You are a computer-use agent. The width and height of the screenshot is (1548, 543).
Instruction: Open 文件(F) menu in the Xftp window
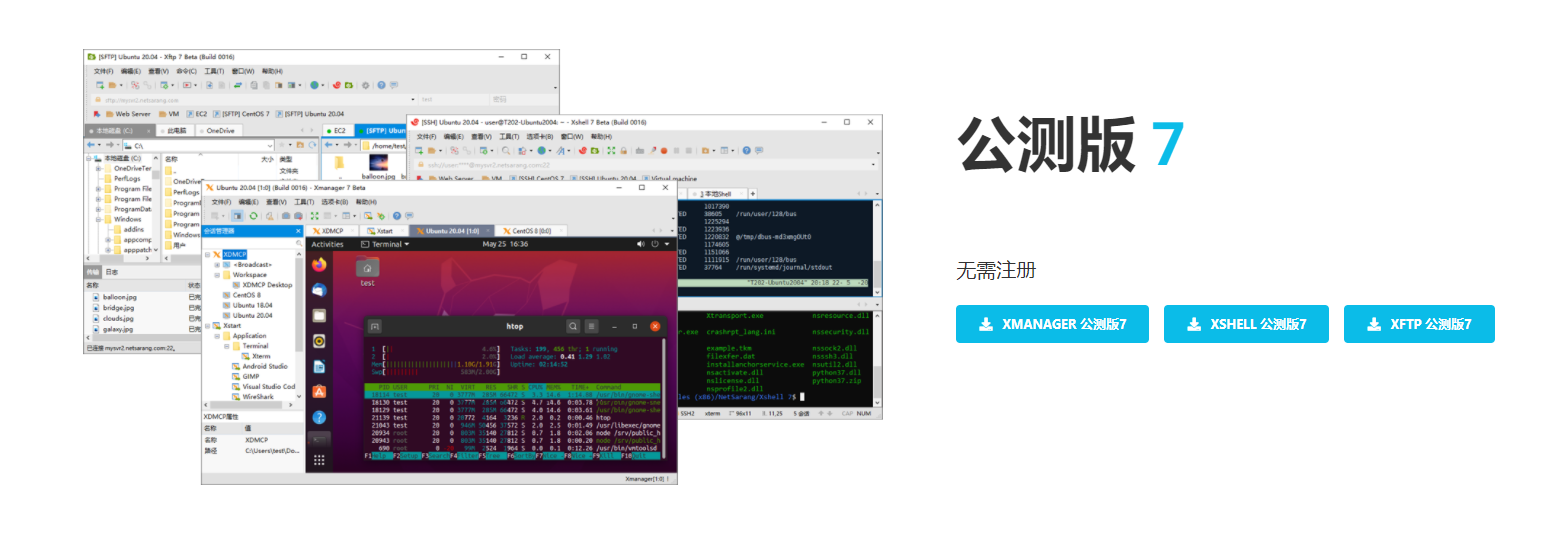[103, 71]
